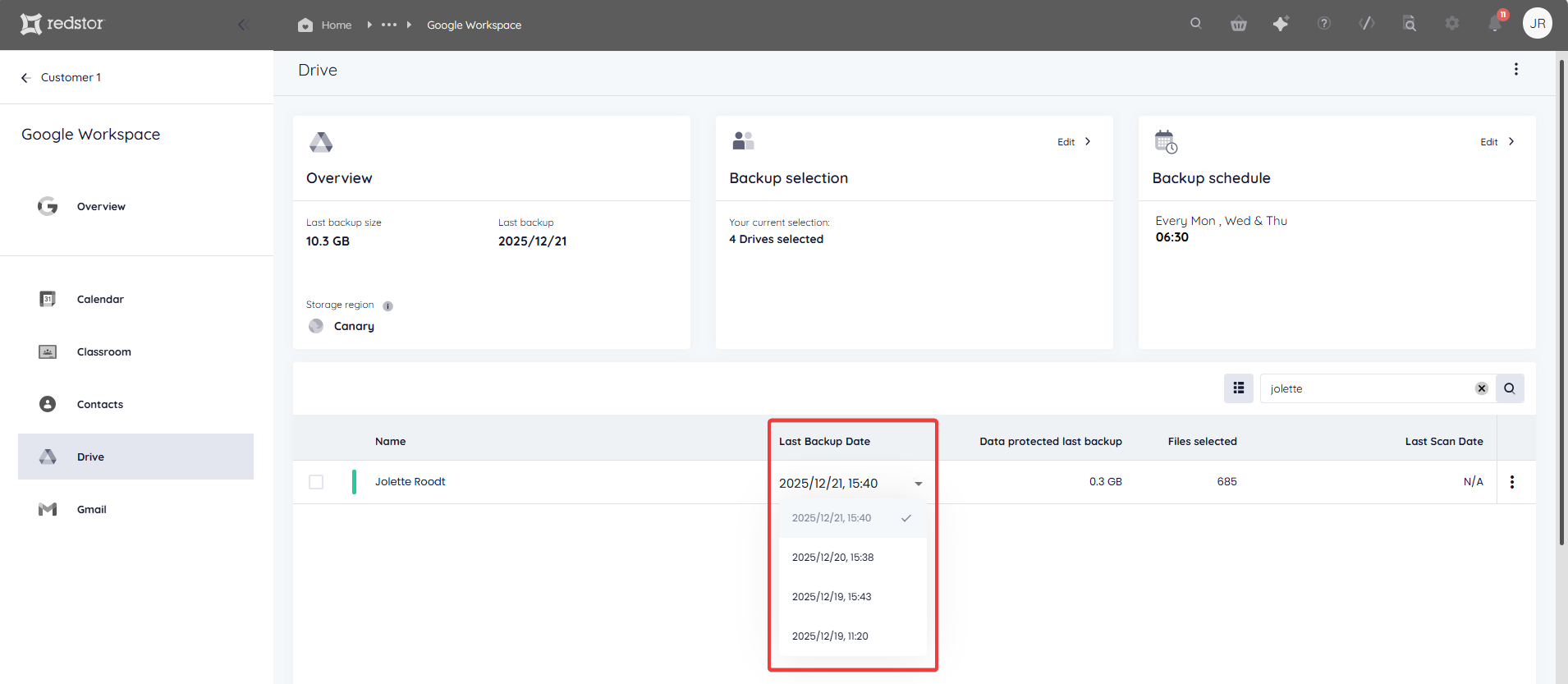Viewport: 1568px width, 684px height.
Task: Sort by Last Scan Date header
Action: pos(1444,442)
